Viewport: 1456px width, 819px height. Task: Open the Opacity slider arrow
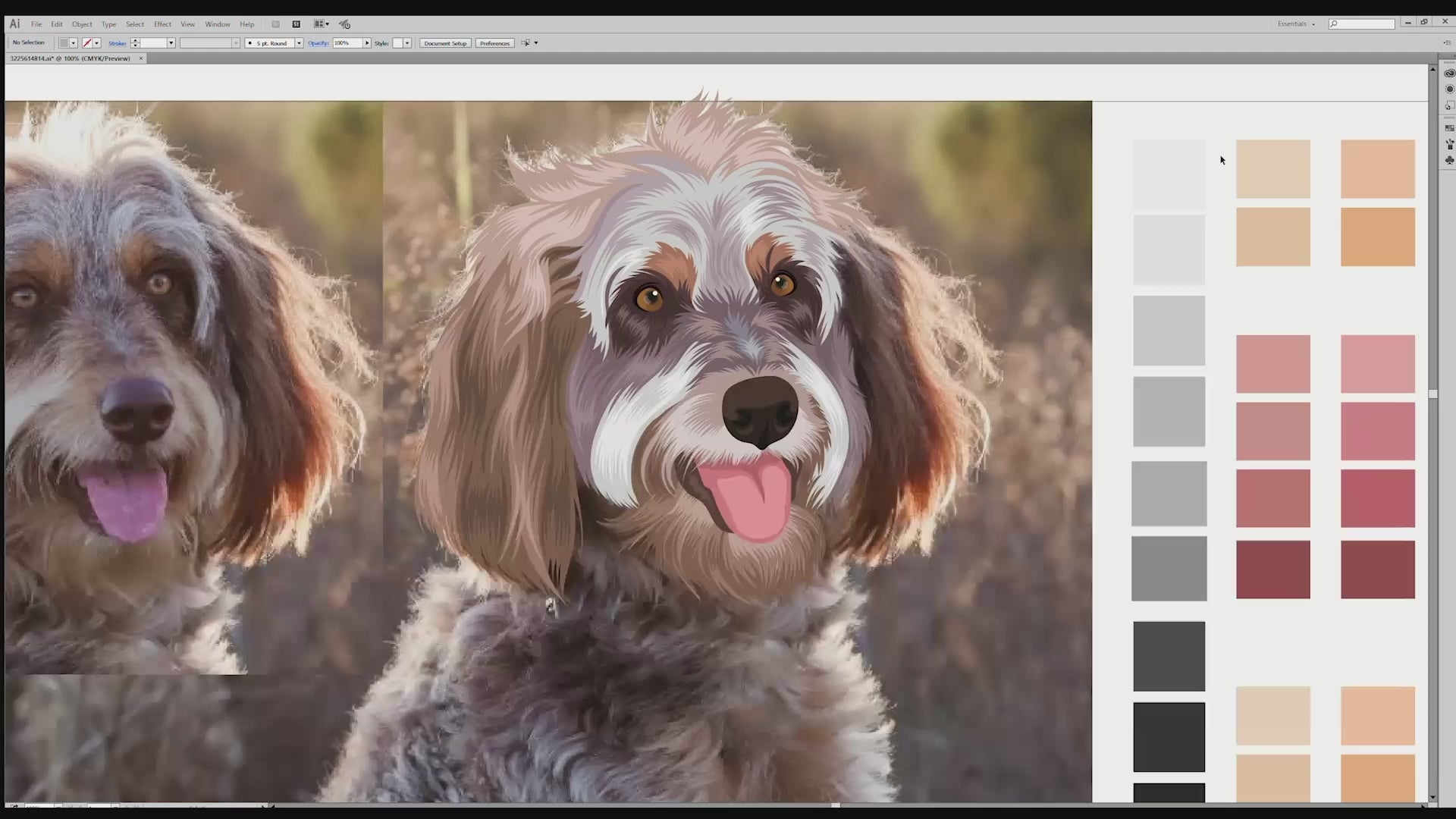tap(367, 43)
